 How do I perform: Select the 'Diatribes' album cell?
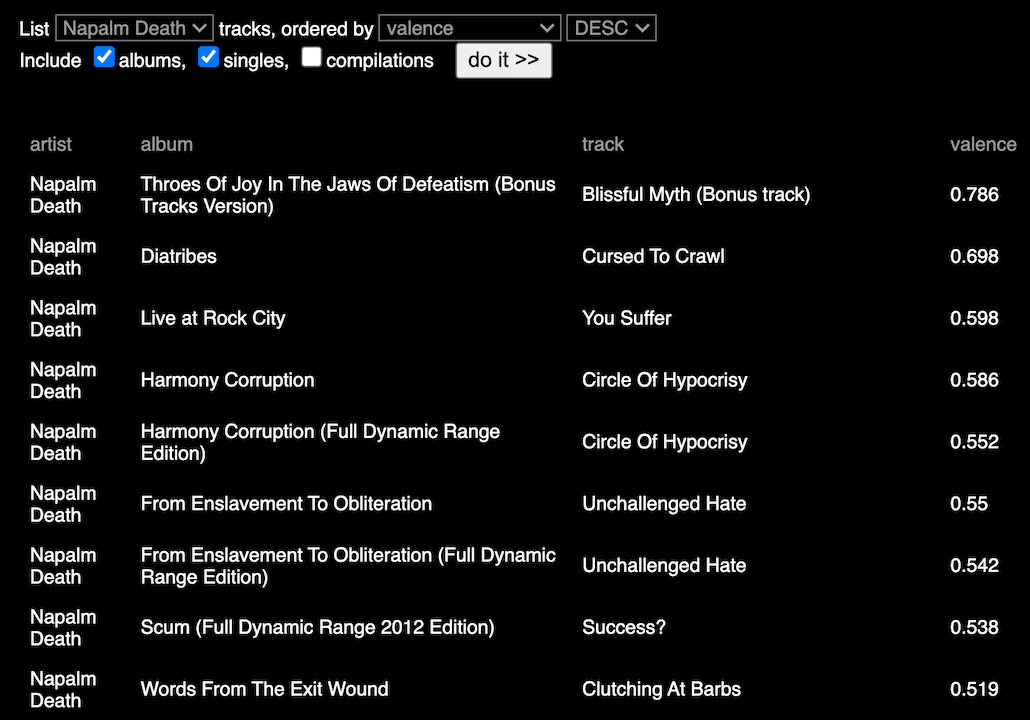click(179, 257)
